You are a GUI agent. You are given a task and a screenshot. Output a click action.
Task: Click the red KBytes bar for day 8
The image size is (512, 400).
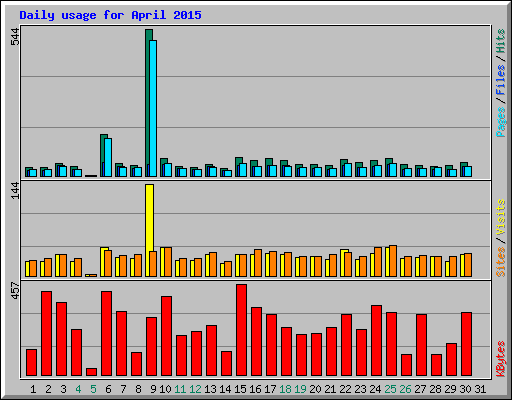tap(136, 364)
